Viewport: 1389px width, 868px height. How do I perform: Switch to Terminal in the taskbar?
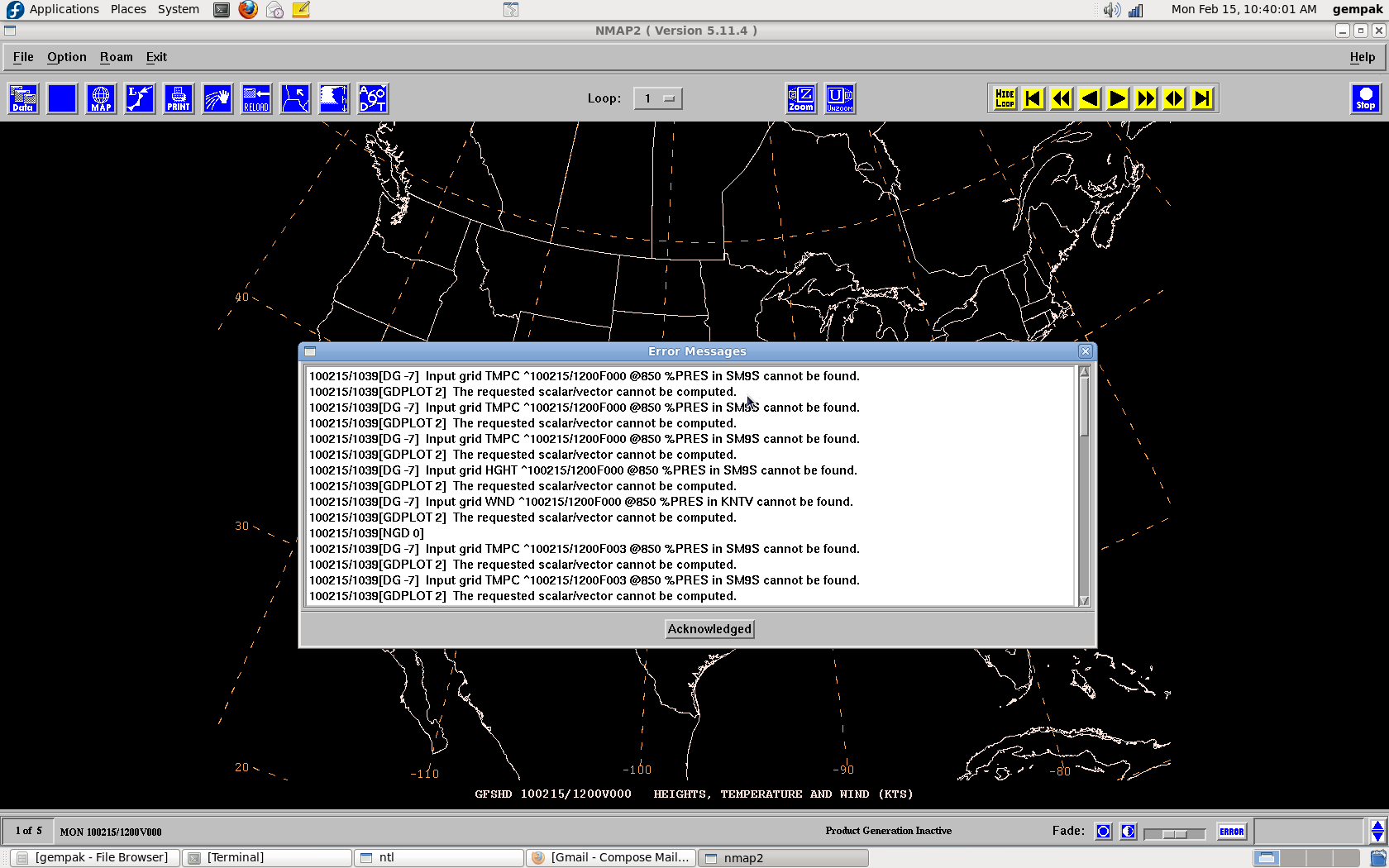click(266, 858)
